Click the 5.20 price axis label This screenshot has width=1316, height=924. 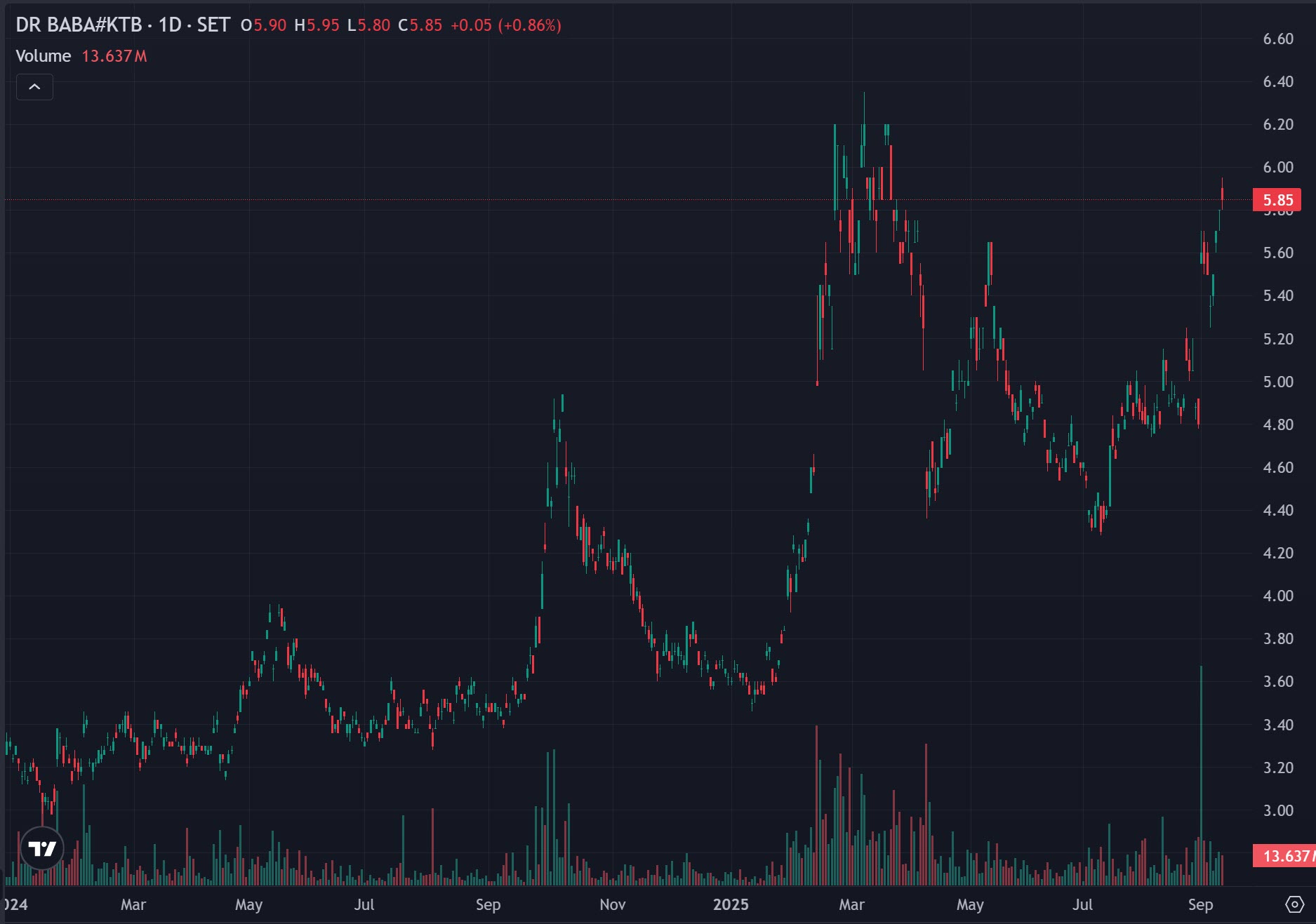click(1278, 340)
